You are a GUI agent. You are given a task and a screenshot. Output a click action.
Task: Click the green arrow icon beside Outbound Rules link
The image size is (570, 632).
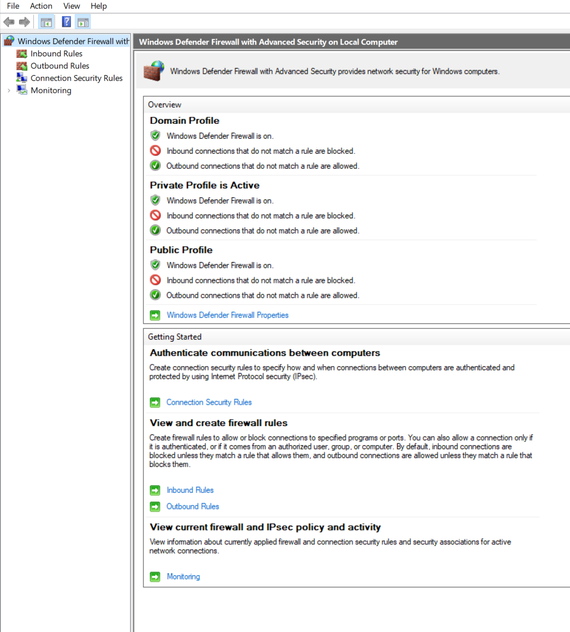pos(155,507)
